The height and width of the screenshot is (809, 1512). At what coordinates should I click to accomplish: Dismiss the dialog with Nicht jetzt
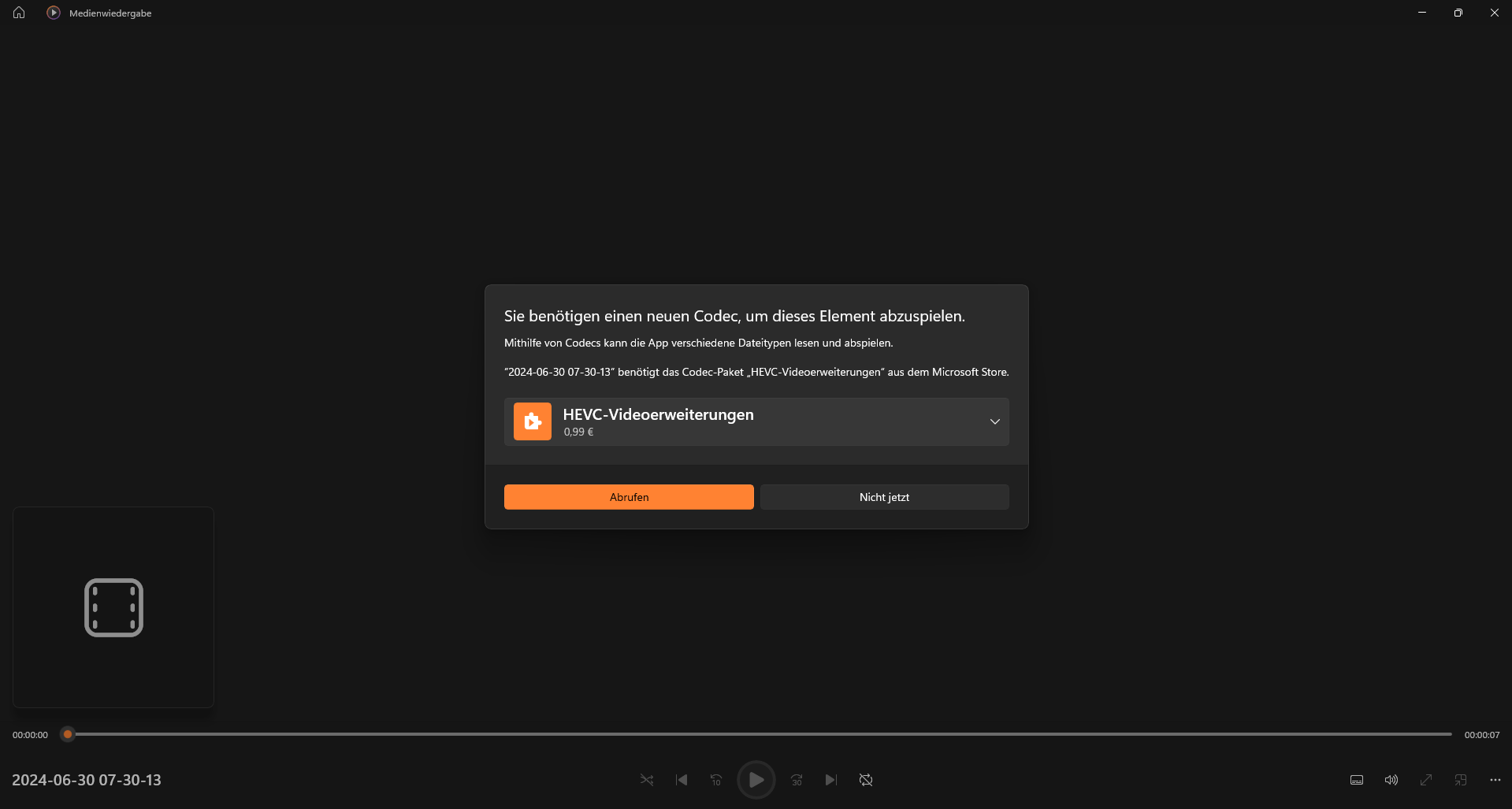pos(884,496)
